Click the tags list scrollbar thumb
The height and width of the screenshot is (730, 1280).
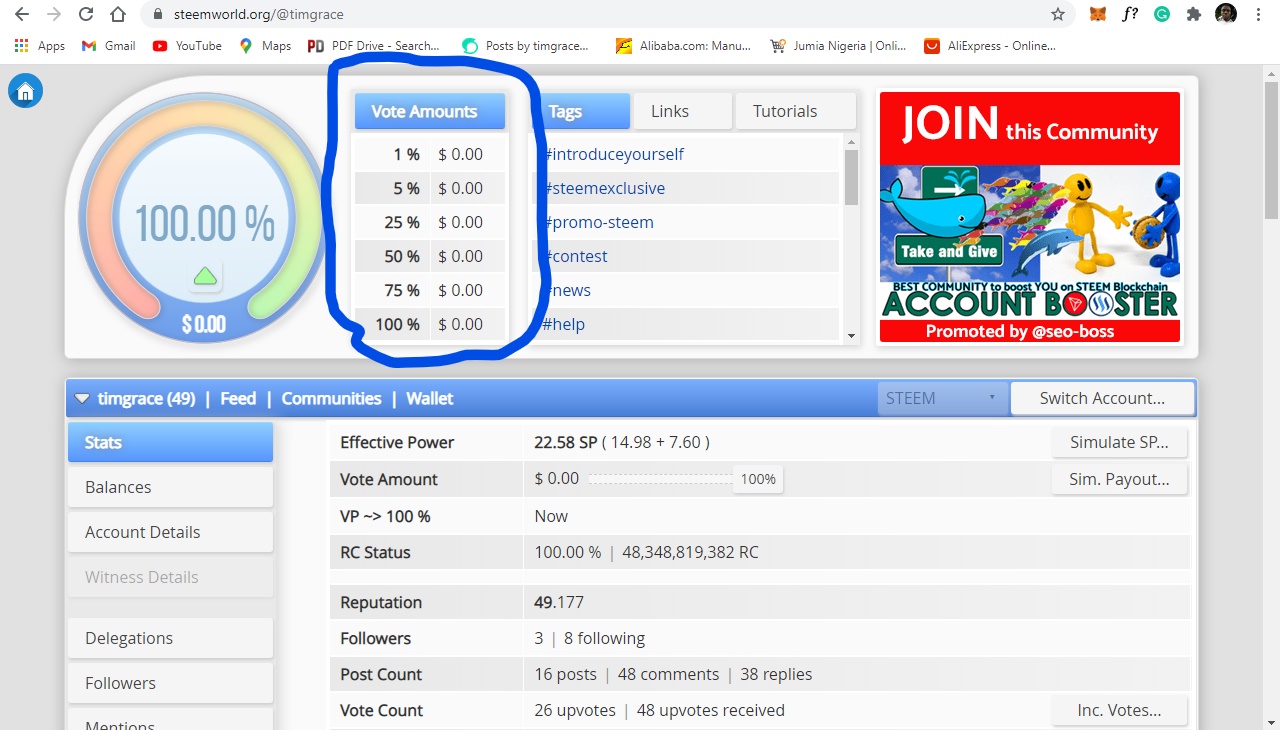[851, 177]
